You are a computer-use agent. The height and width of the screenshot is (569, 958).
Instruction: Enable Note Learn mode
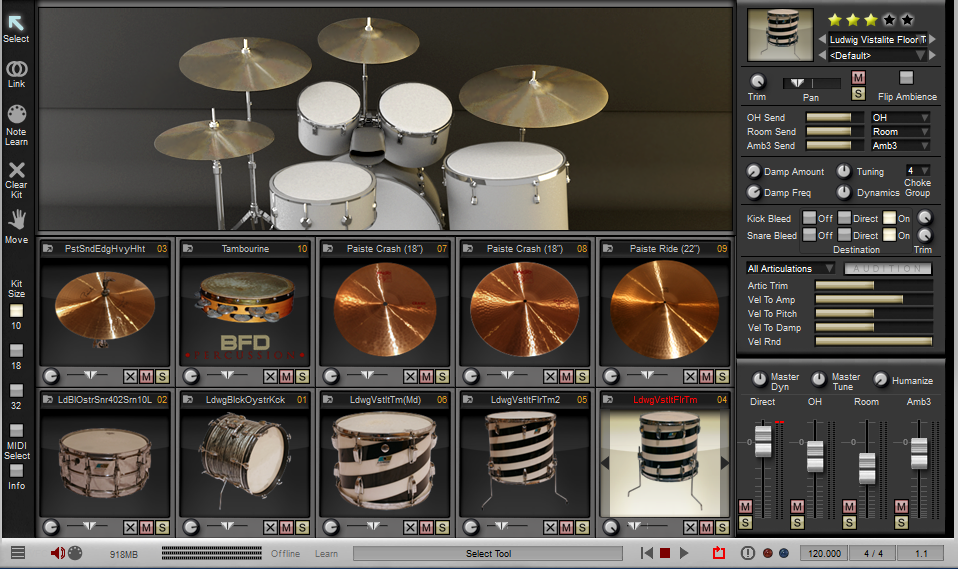pyautogui.click(x=16, y=125)
